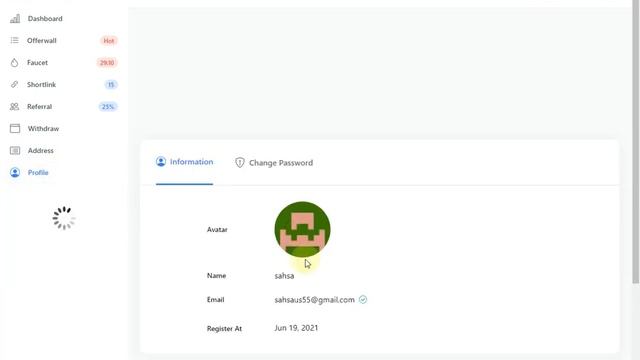Click the Faucet droplet icon
640x360 pixels.
point(15,62)
